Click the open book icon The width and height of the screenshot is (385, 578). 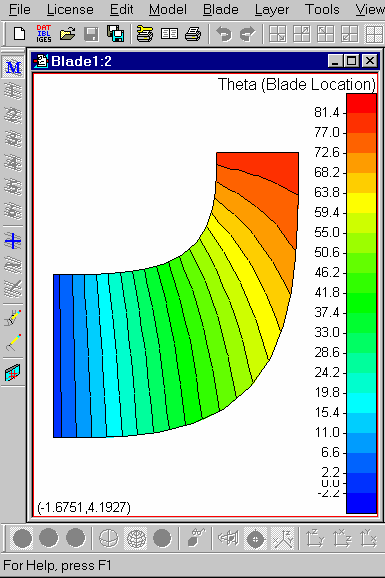(x=169, y=34)
